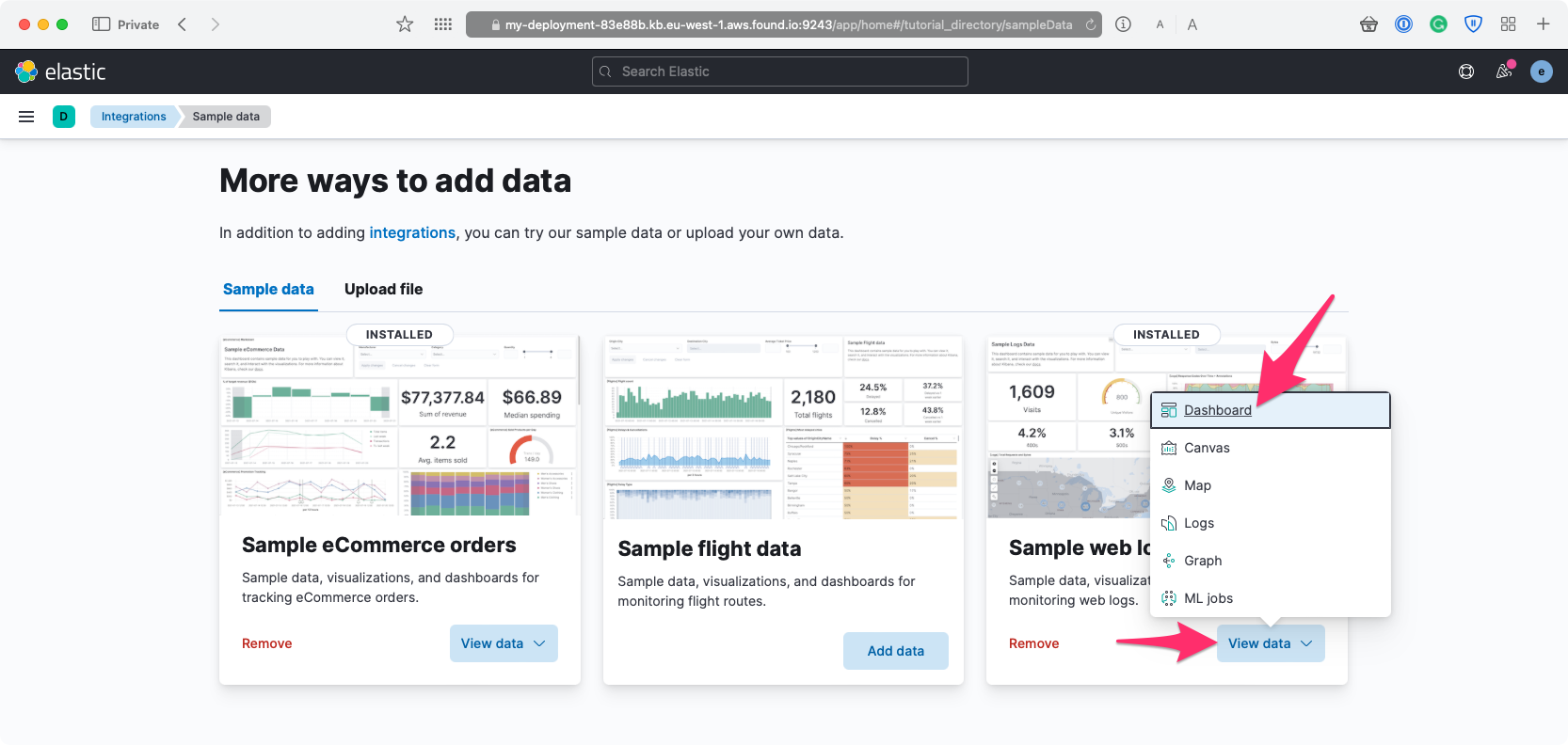Click Add data for flight data
This screenshot has width=1568, height=745.
[895, 651]
